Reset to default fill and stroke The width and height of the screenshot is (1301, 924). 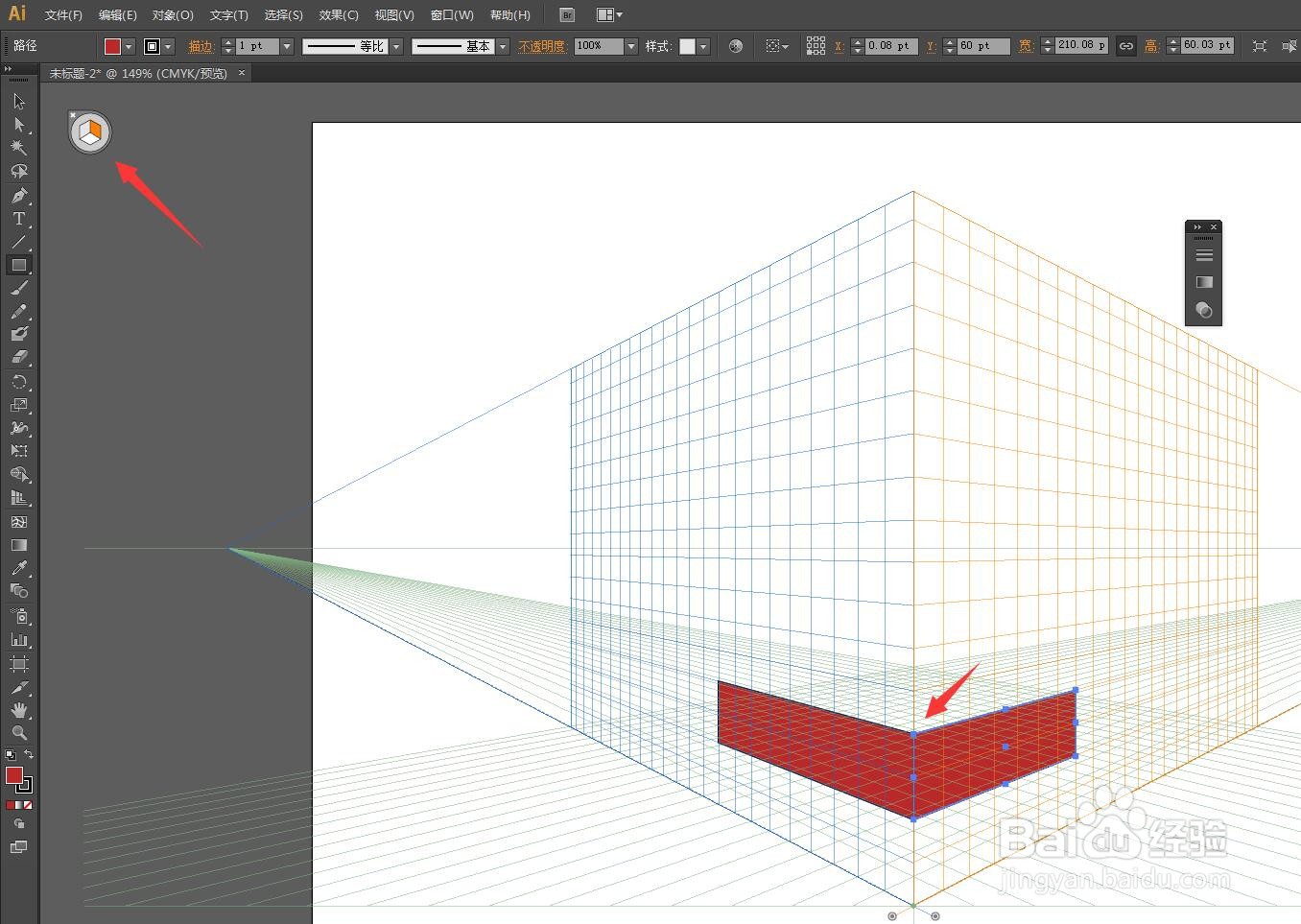(x=11, y=755)
